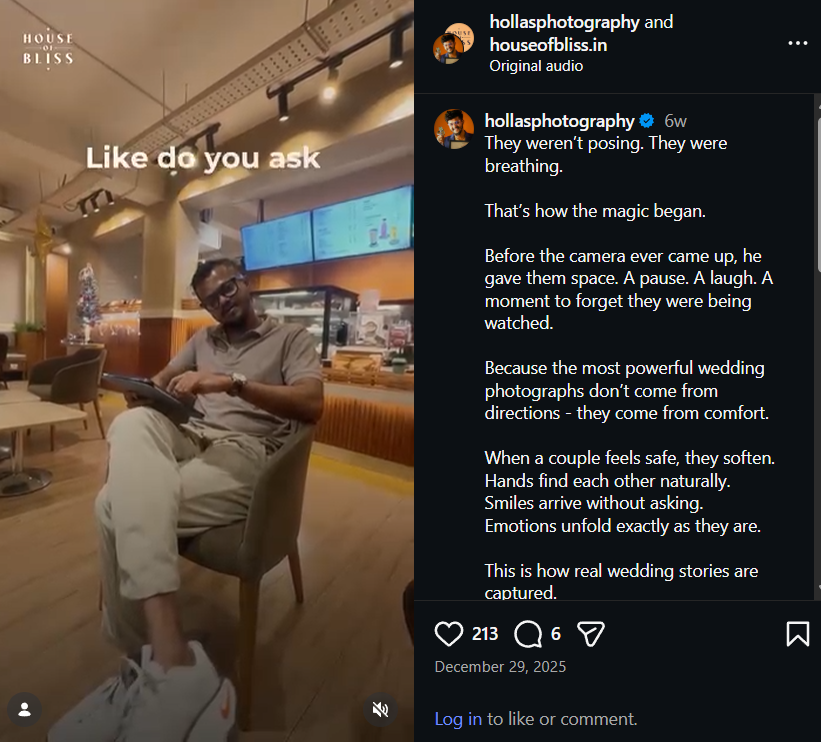Open comments via speech bubble icon
This screenshot has height=742, width=821.
(528, 634)
